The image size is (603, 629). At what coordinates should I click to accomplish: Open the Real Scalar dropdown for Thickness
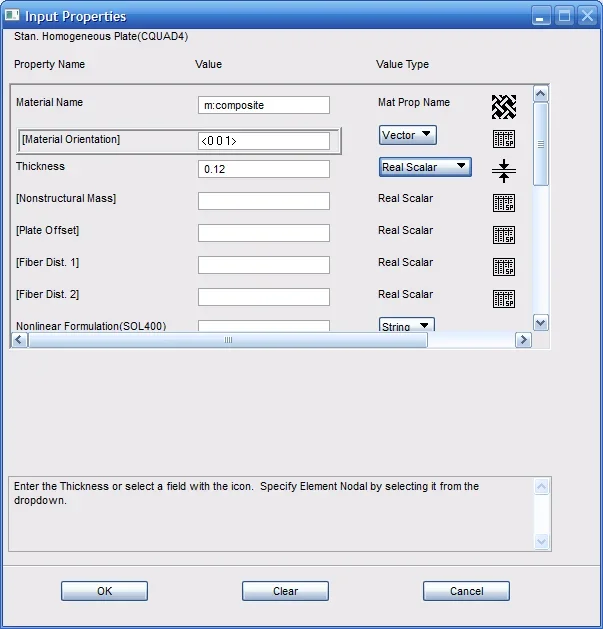[425, 167]
